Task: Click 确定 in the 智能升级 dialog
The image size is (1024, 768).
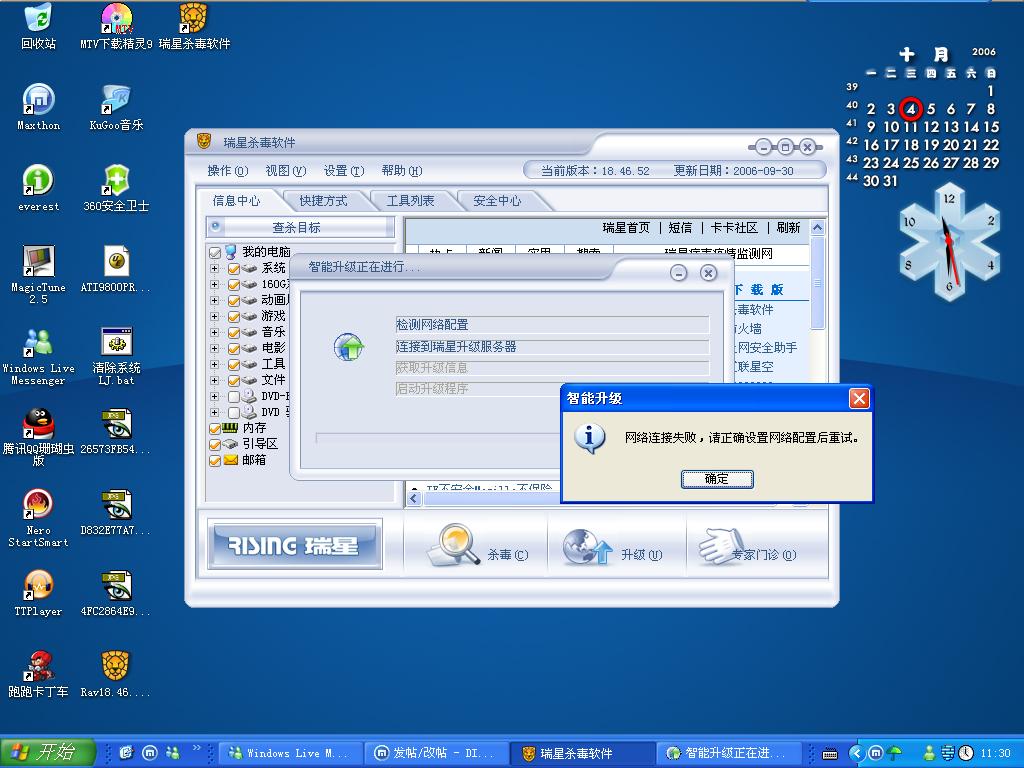Action: pyautogui.click(x=717, y=479)
